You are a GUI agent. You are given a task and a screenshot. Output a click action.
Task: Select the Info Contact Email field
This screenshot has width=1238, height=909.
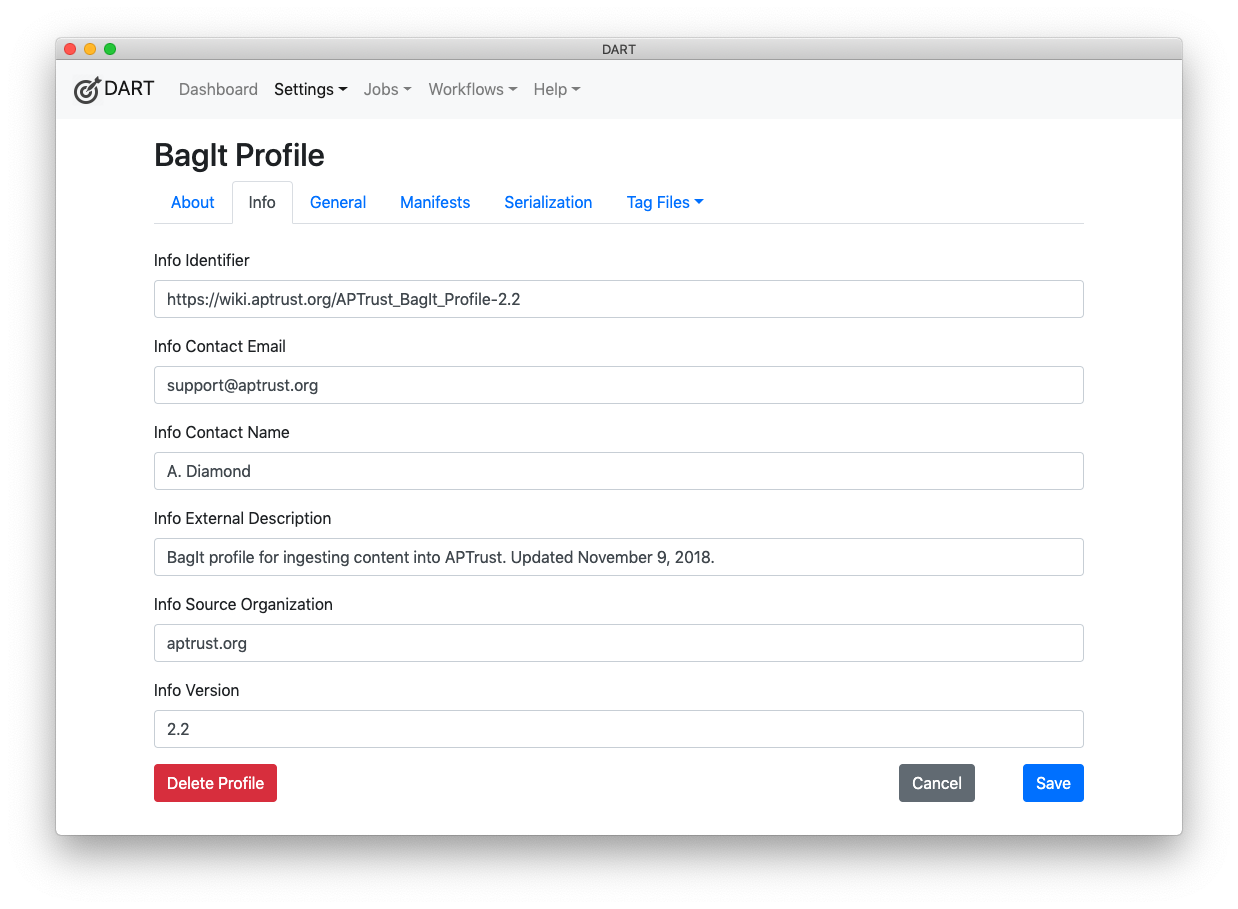618,385
